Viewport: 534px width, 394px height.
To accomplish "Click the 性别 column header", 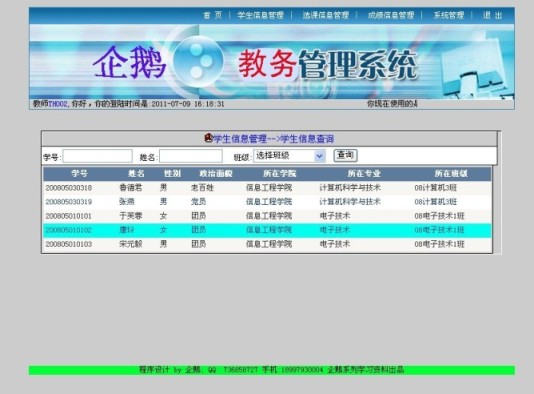I will pyautogui.click(x=172, y=174).
